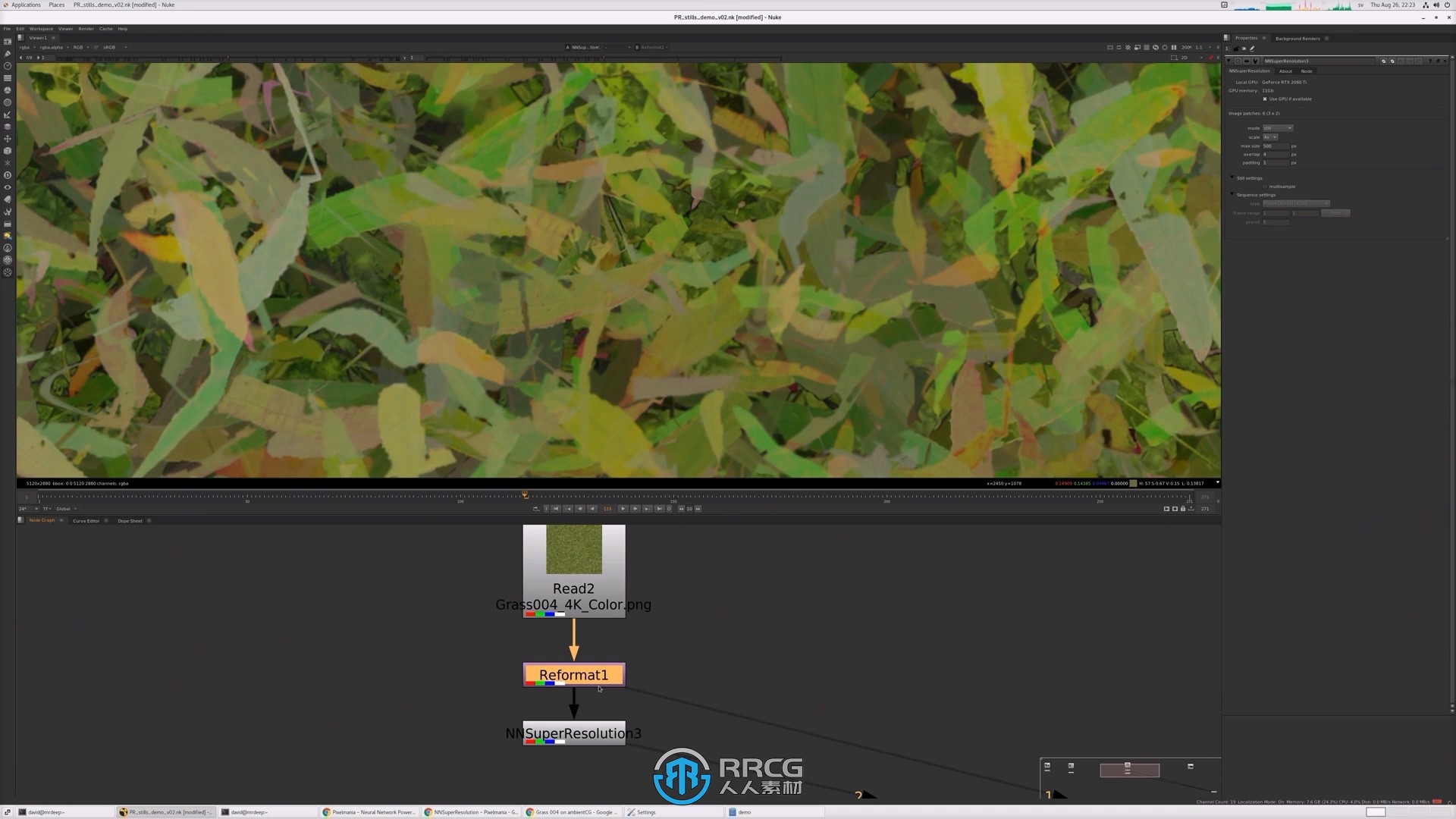
Task: Click the play forward button
Action: coord(623,509)
